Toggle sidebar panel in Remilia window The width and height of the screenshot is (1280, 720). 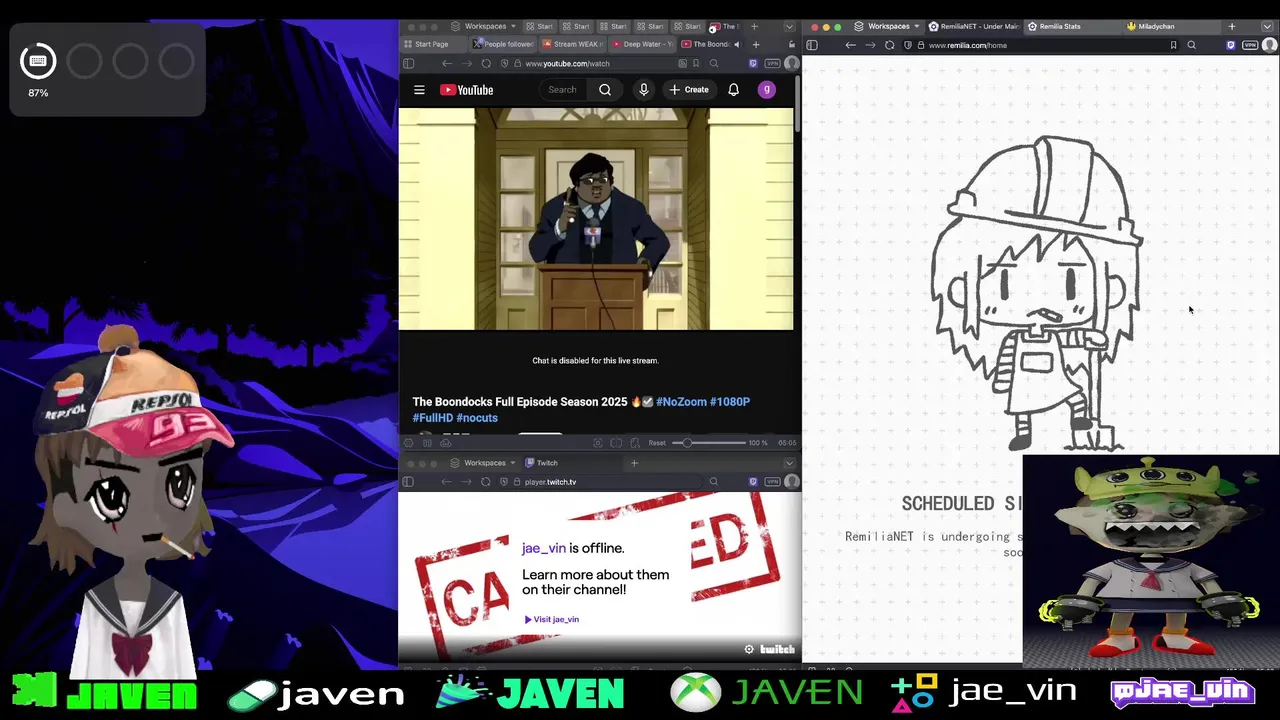pyautogui.click(x=812, y=45)
